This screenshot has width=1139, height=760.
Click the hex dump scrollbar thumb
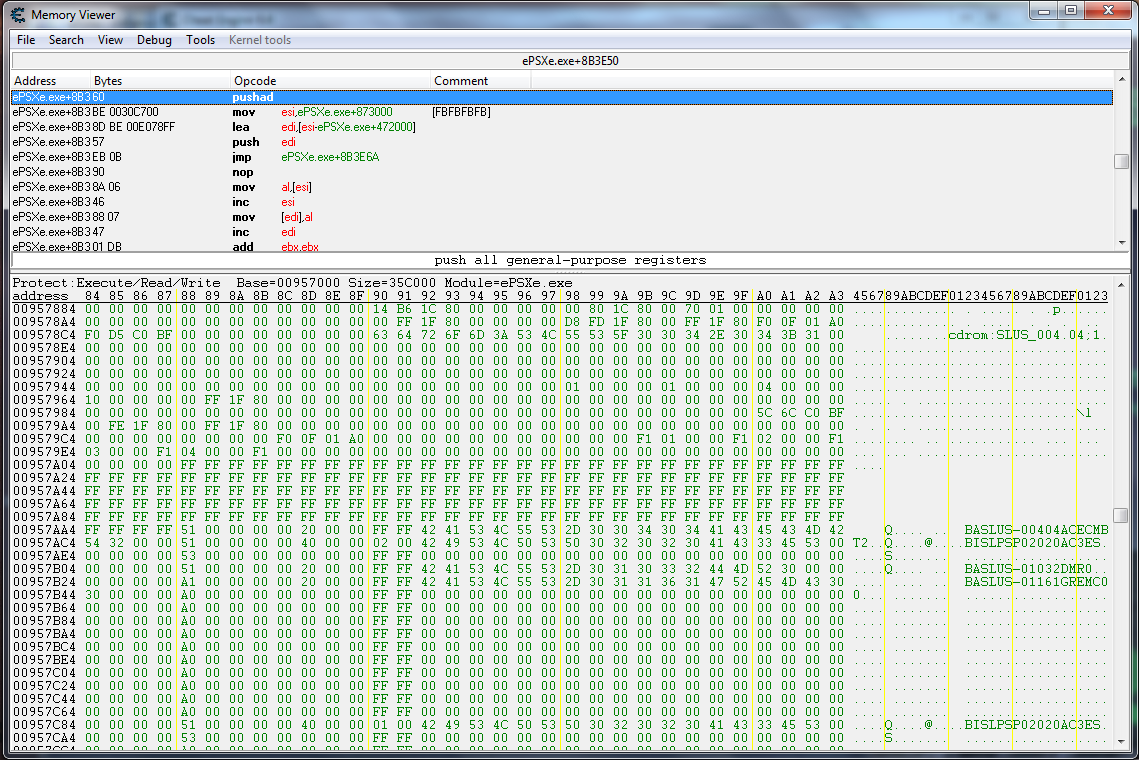click(x=1121, y=515)
